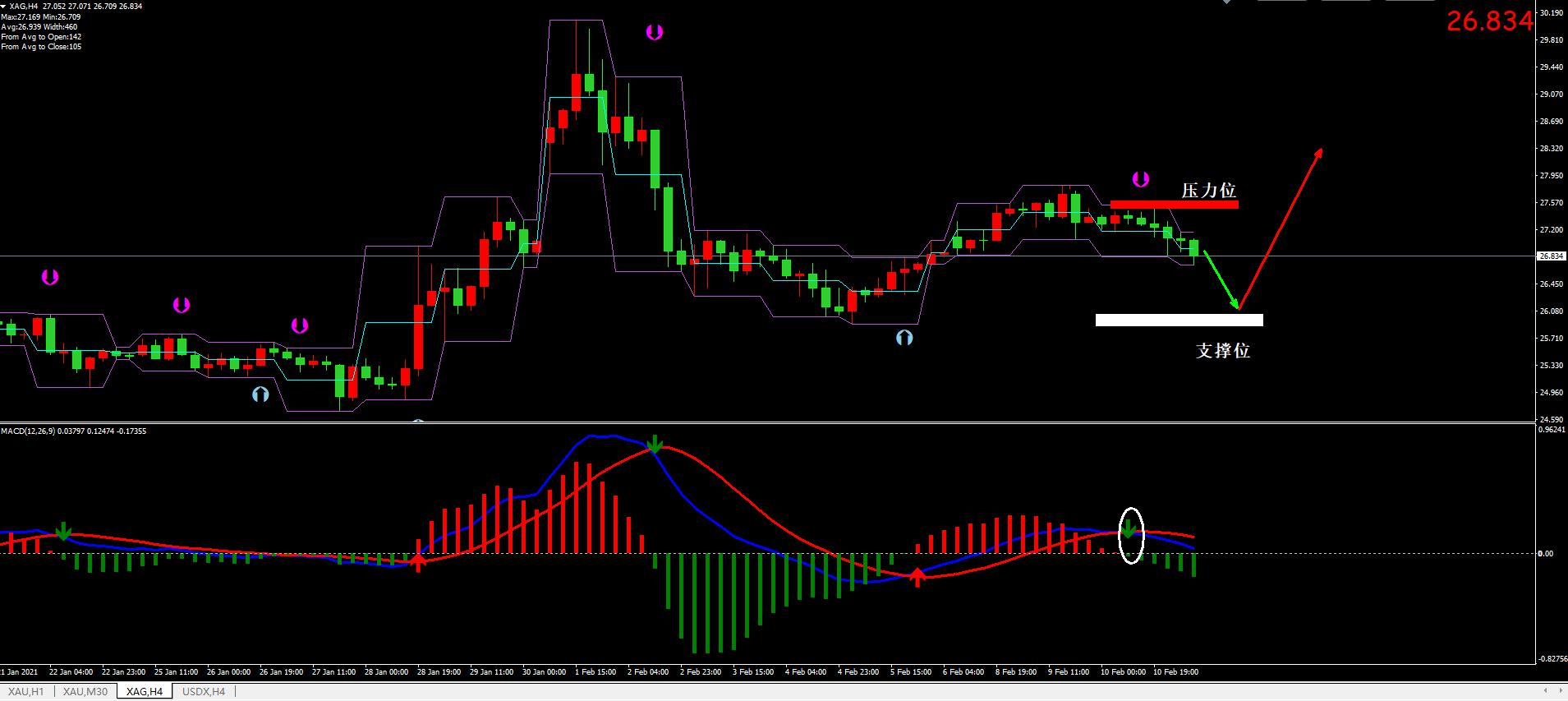Click the green down arrow at the MACD peak
Viewport: 1568px width, 701px height.
click(655, 444)
